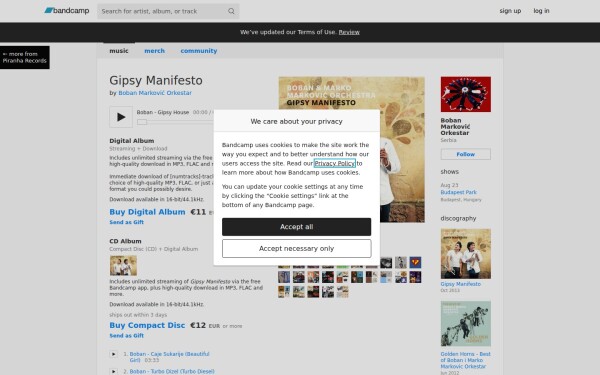Switch to the community tab

pos(199,51)
